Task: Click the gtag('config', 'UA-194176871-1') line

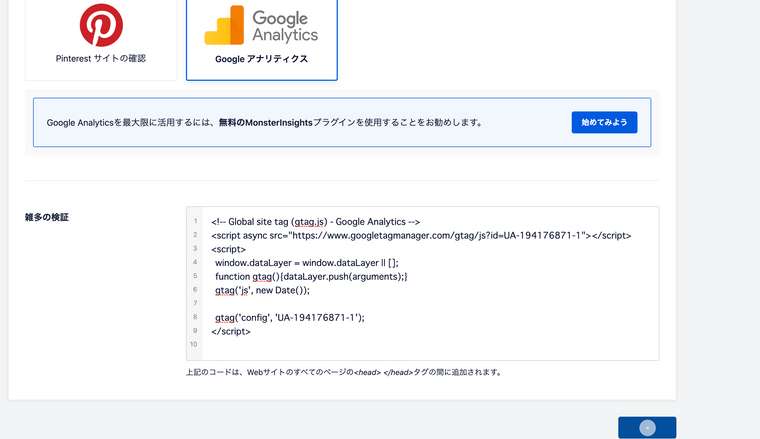Action: [290, 317]
